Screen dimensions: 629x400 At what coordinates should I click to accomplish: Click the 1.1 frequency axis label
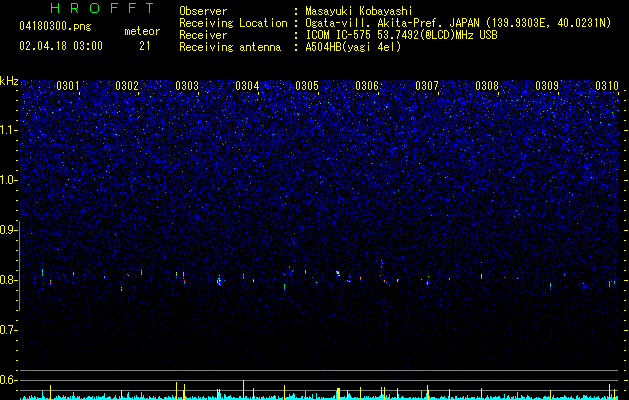pos(8,130)
